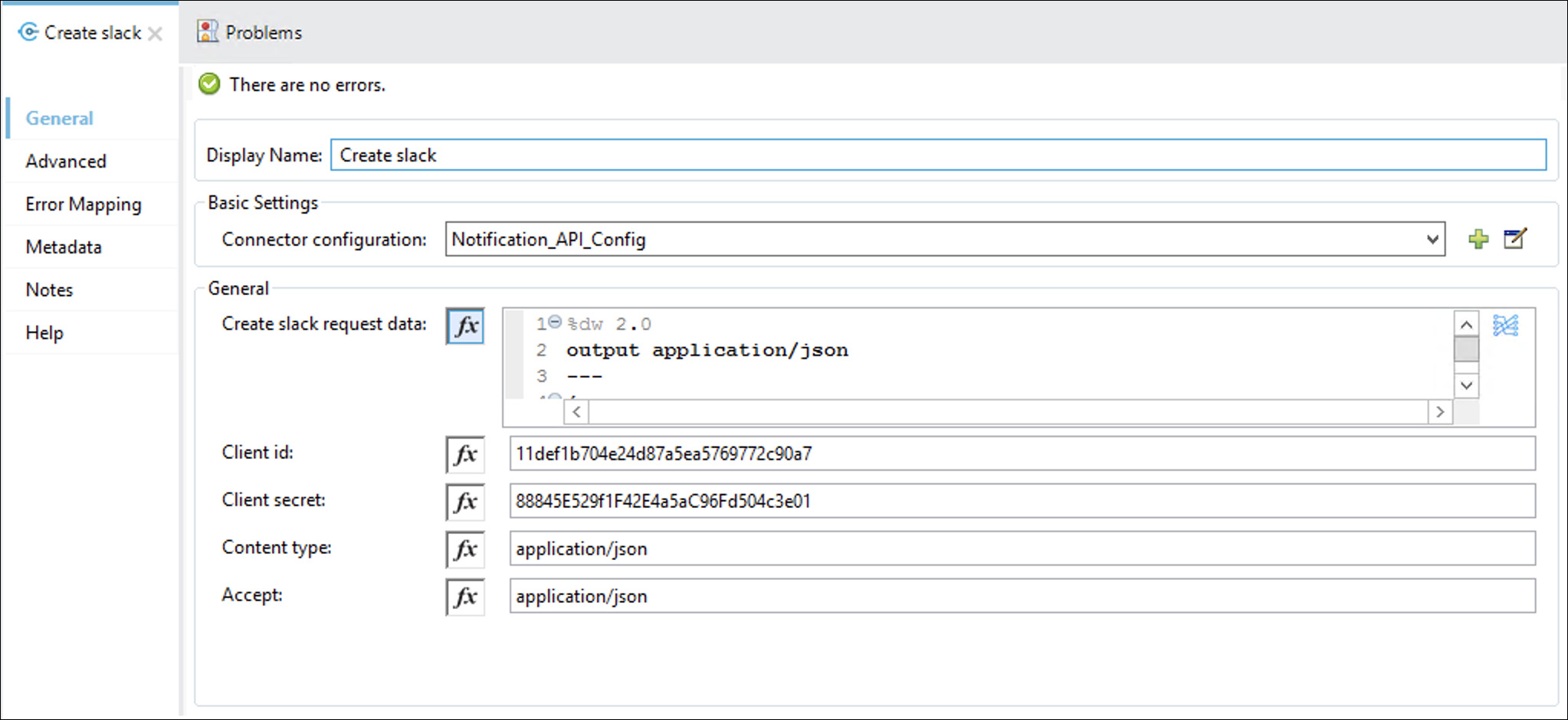The height and width of the screenshot is (720, 1568).
Task: Open the graphical mapping editor icon
Action: point(1505,326)
